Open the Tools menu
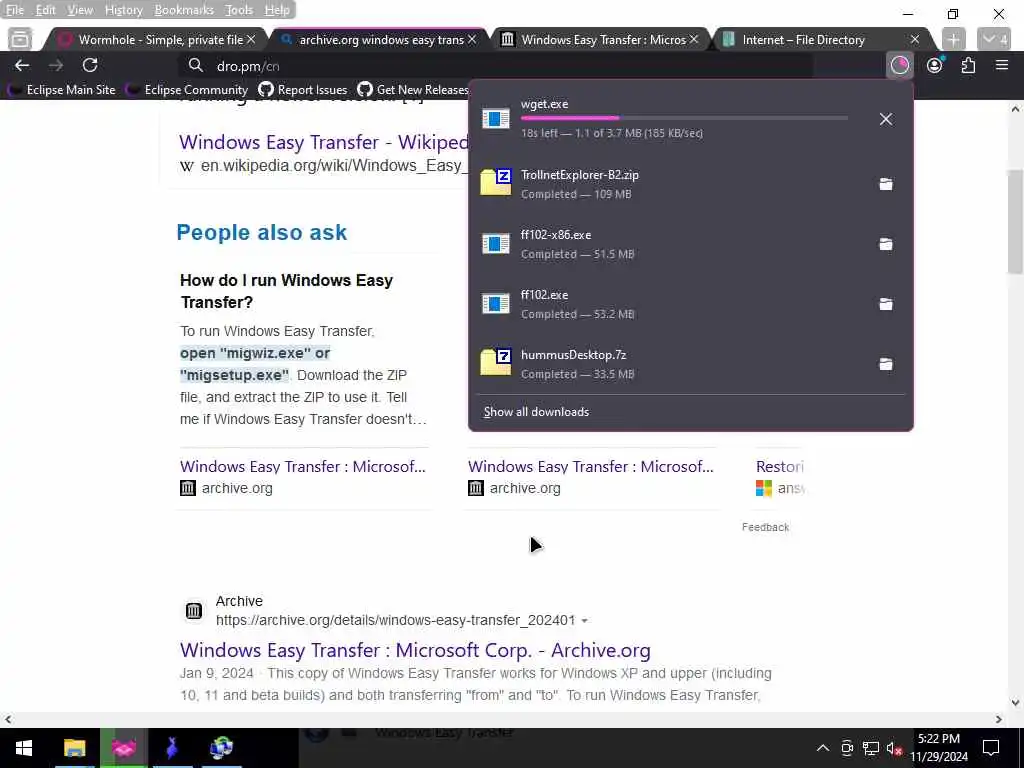1024x768 pixels. (x=238, y=10)
